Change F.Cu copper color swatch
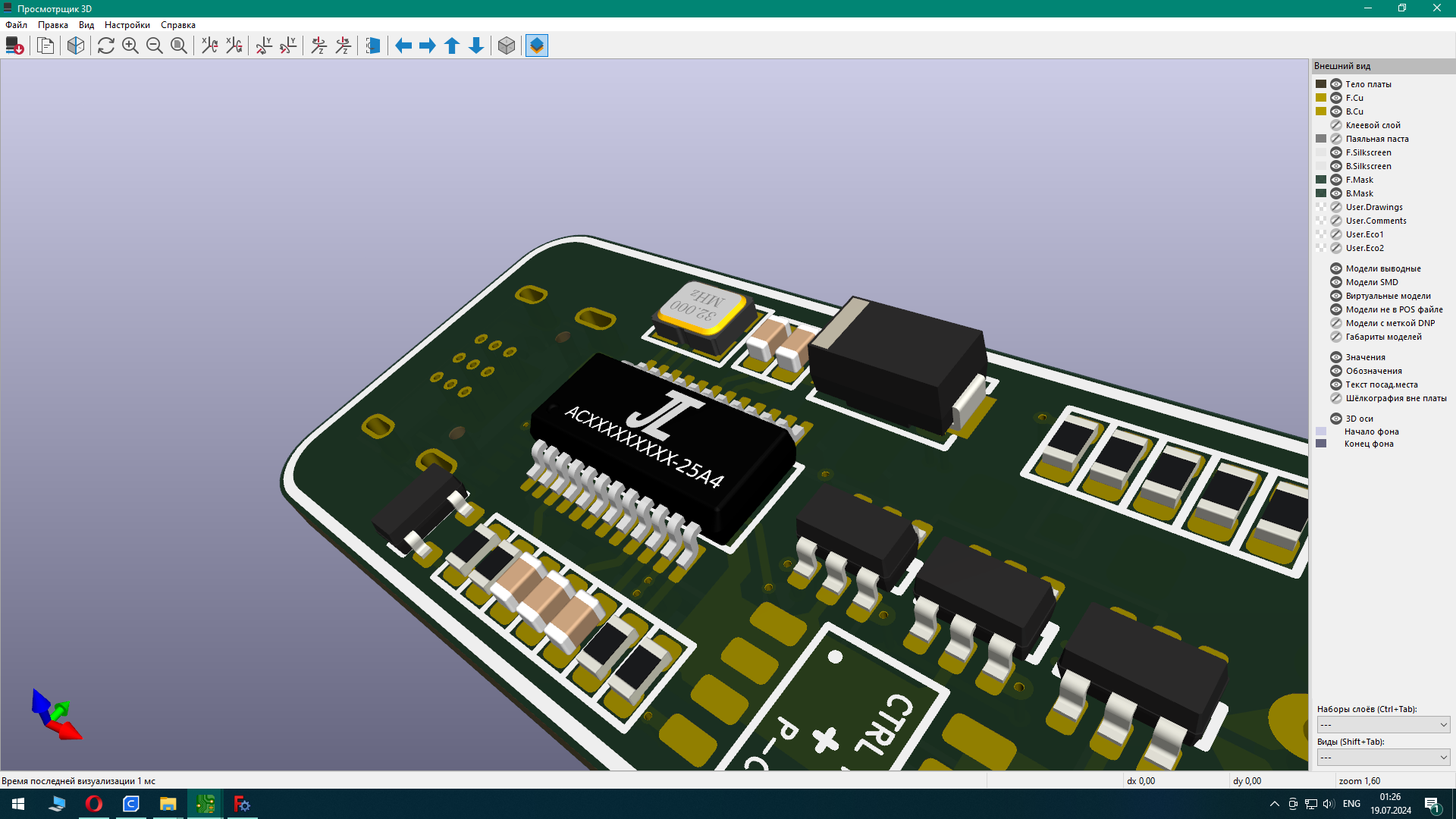Viewport: 1456px width, 819px height. [x=1321, y=98]
